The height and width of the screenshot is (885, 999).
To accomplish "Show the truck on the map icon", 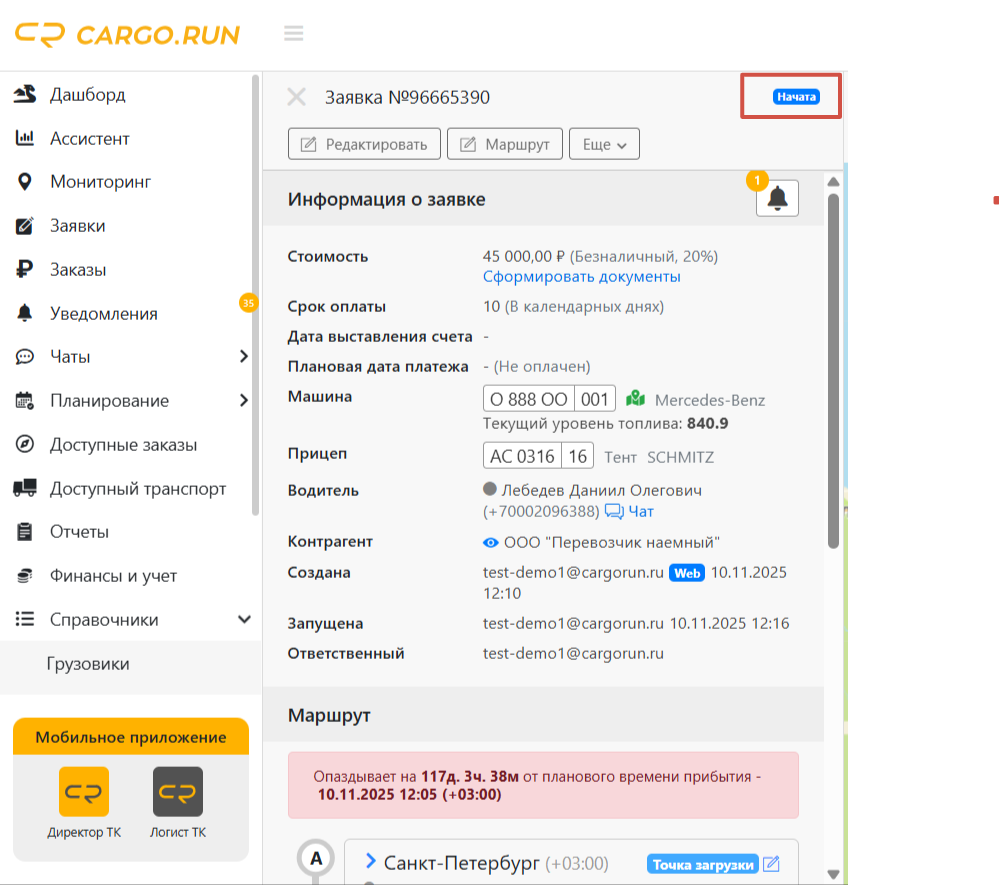I will pos(635,399).
